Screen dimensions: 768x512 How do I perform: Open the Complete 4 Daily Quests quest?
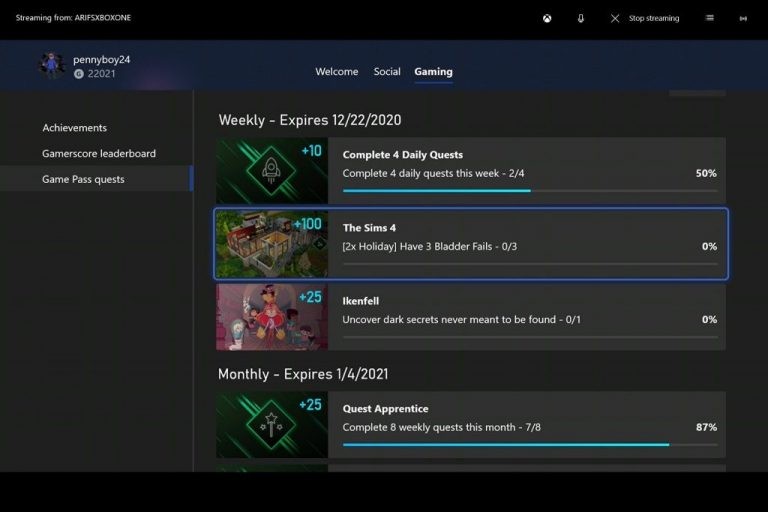[471, 171]
